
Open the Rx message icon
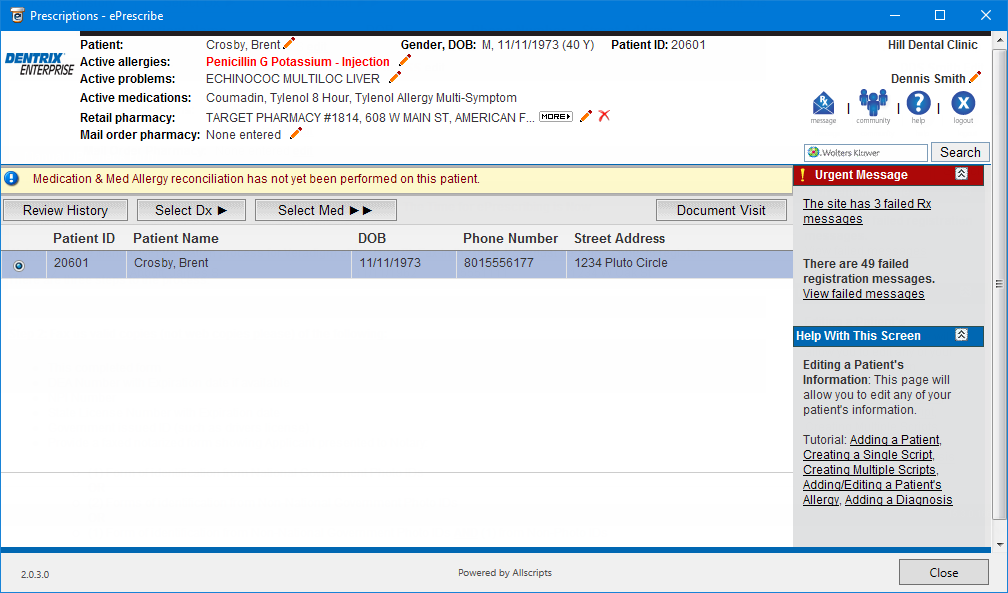coord(823,104)
